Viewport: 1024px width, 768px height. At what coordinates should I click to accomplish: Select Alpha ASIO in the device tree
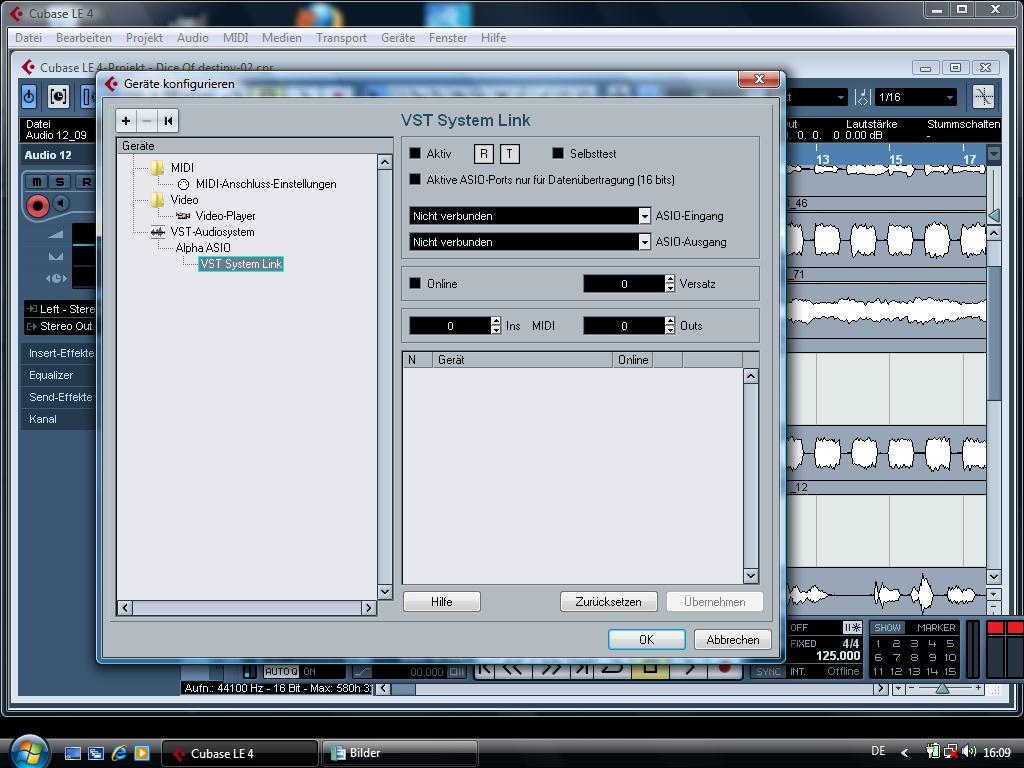pyautogui.click(x=203, y=248)
